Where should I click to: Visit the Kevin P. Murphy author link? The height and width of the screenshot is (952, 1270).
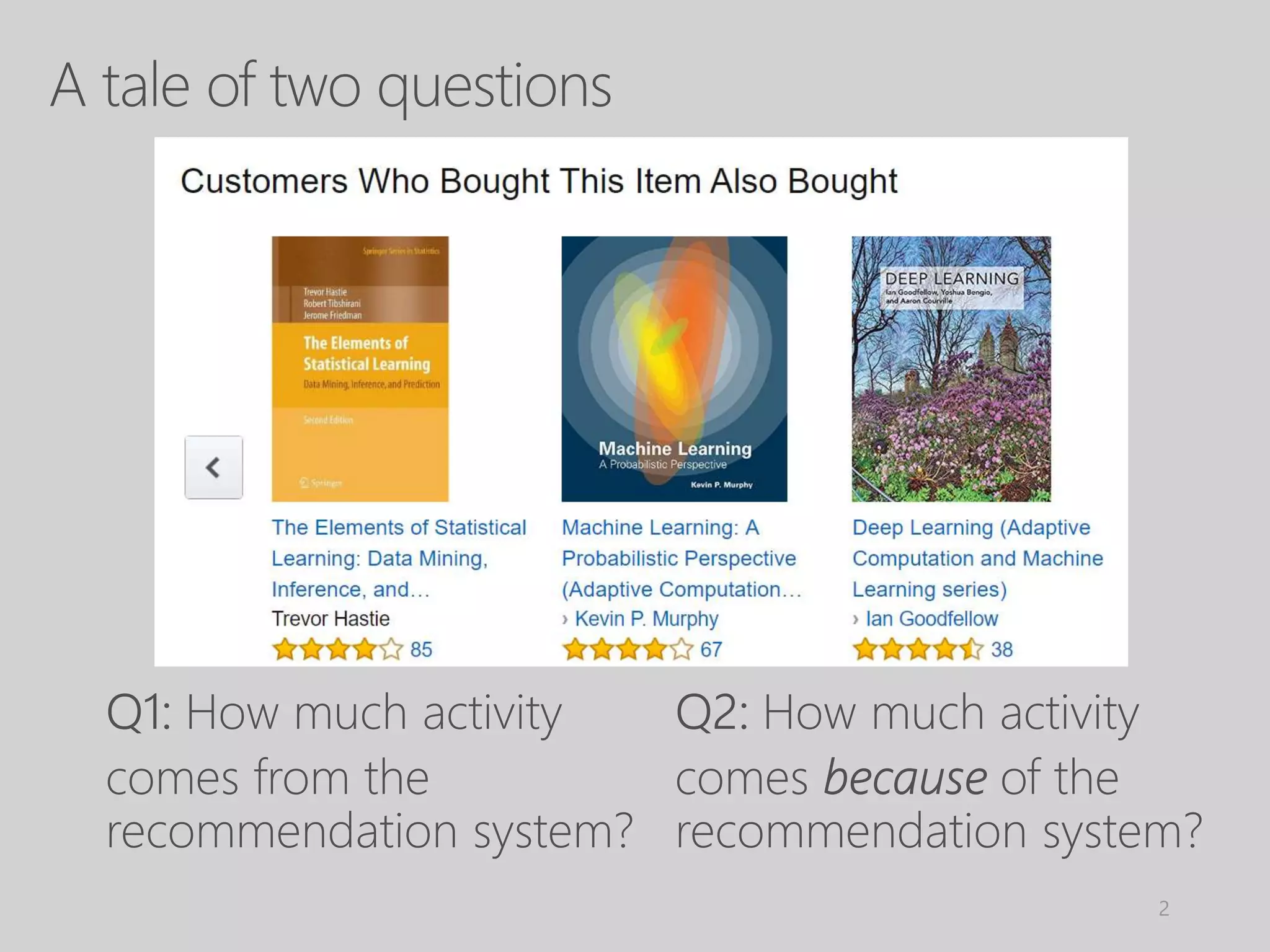[646, 619]
